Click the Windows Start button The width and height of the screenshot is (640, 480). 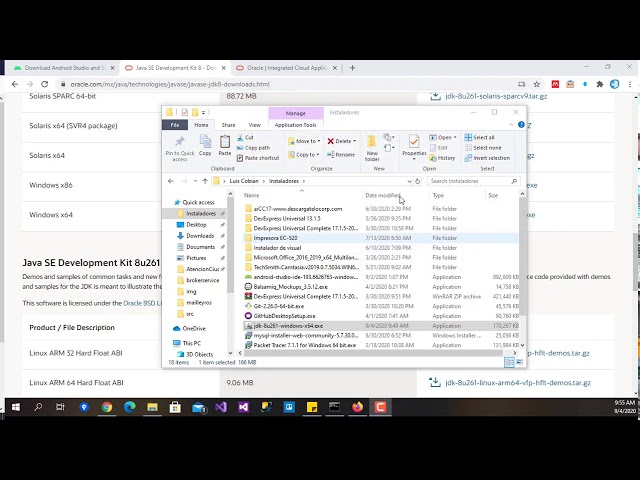tap(16, 407)
